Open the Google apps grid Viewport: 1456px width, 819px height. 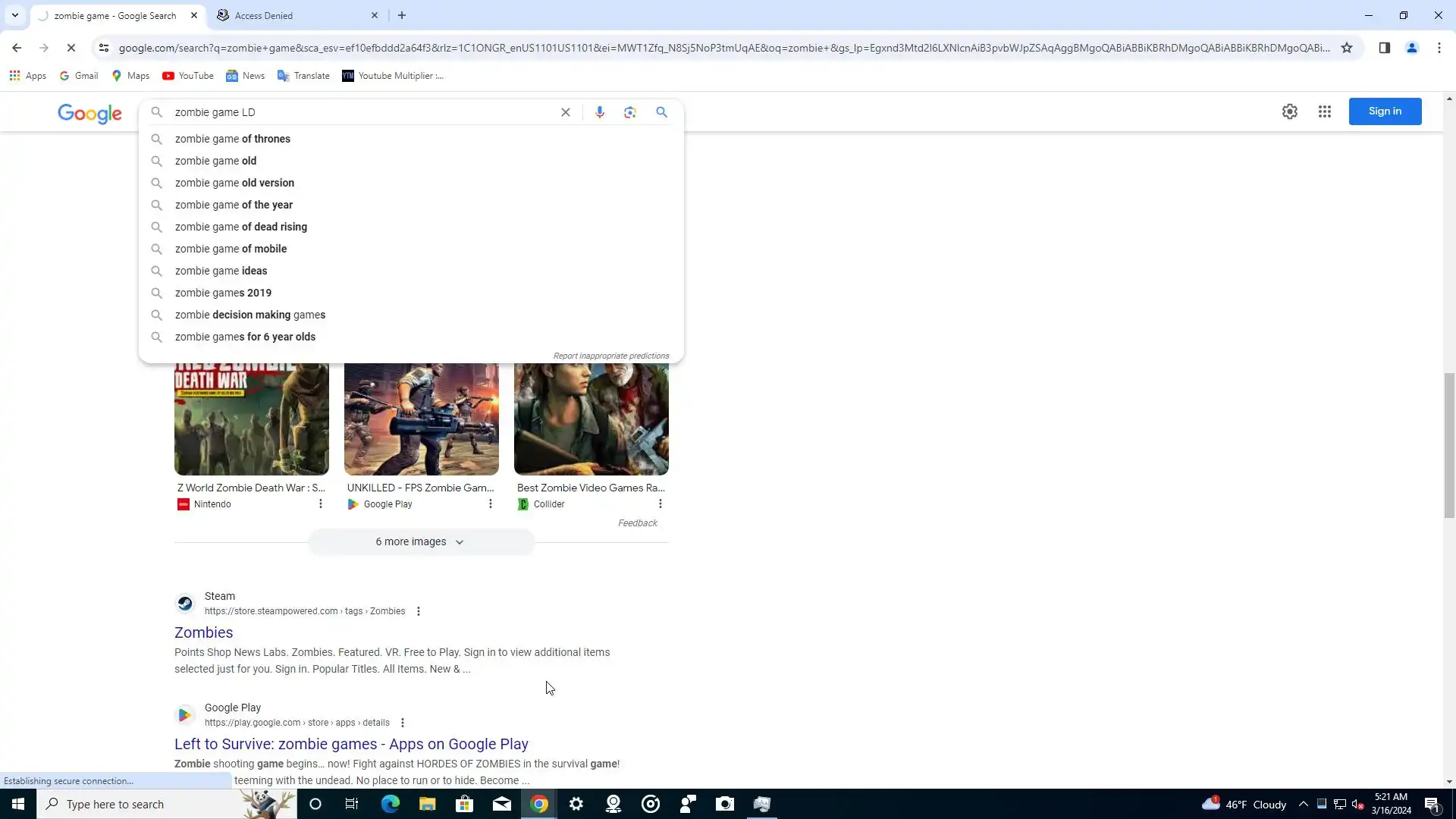(x=1324, y=111)
